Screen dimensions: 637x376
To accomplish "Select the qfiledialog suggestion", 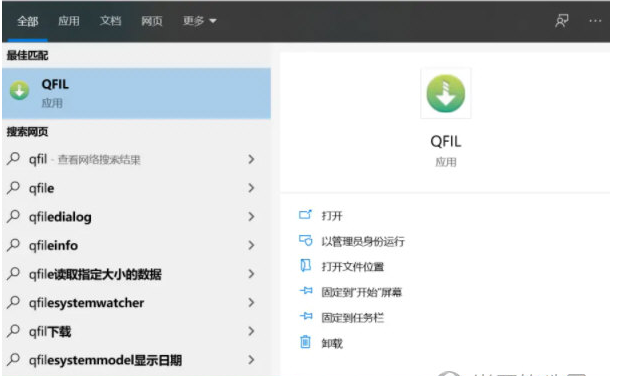I will (136, 217).
